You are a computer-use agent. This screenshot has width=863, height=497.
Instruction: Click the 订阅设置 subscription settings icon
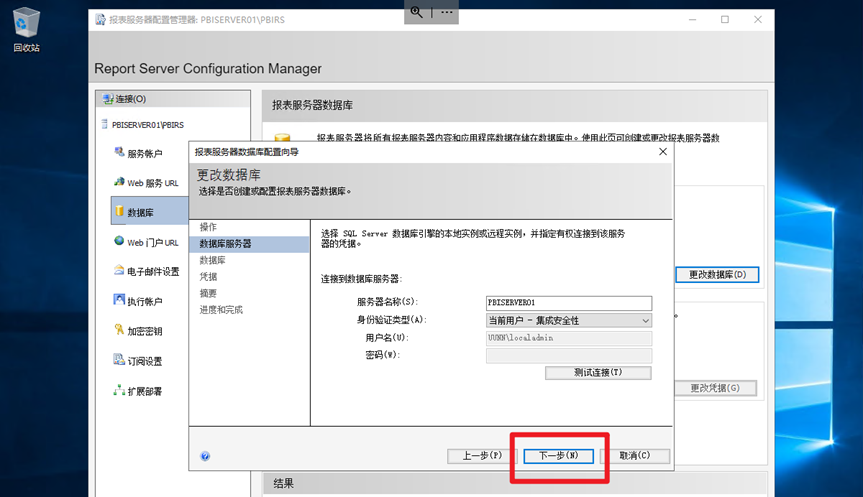pyautogui.click(x=120, y=361)
